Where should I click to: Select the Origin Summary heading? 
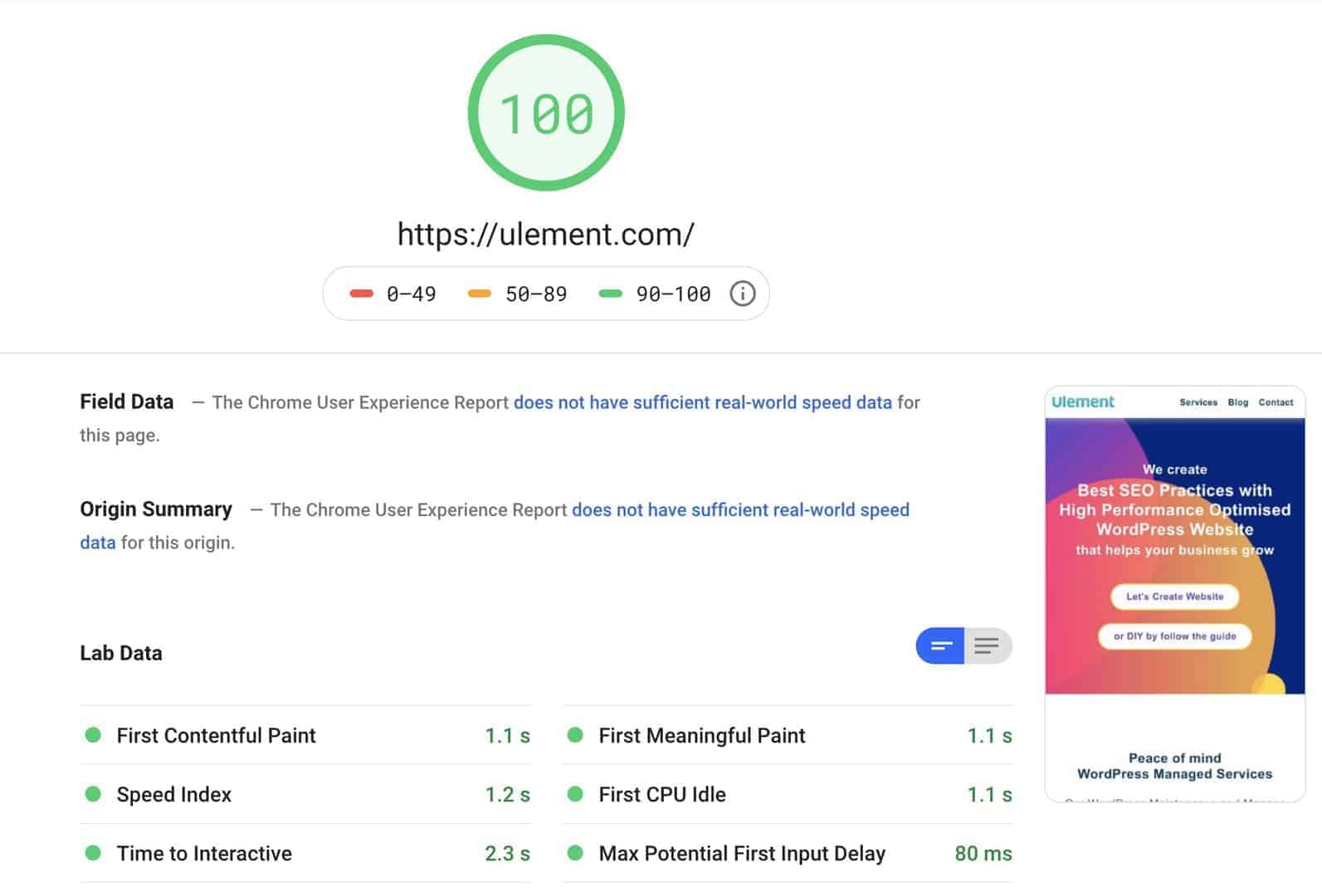coord(156,509)
